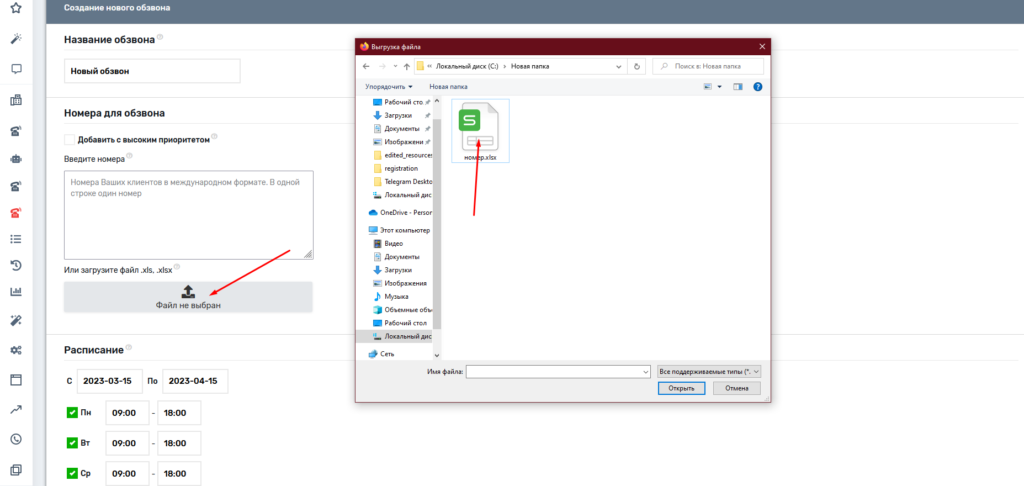
Task: Click the refresh button in file dialog
Action: point(638,66)
